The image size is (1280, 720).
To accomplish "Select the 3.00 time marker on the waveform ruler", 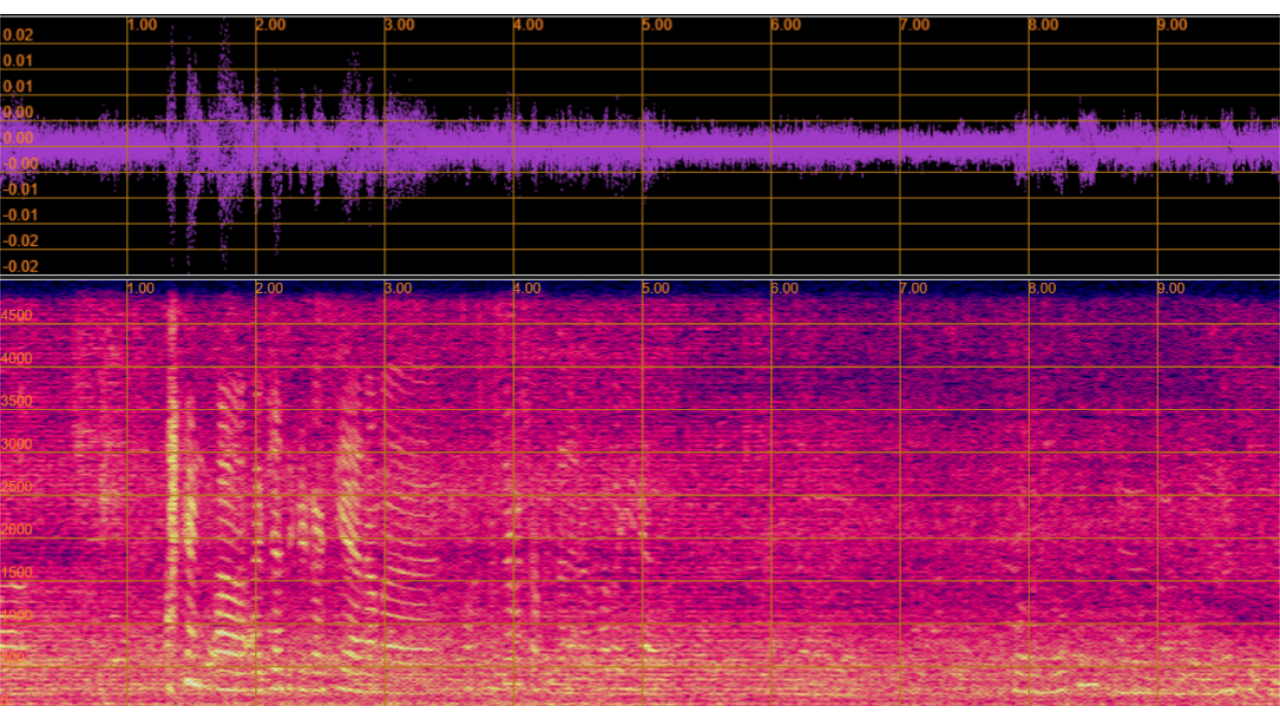I will tap(399, 25).
